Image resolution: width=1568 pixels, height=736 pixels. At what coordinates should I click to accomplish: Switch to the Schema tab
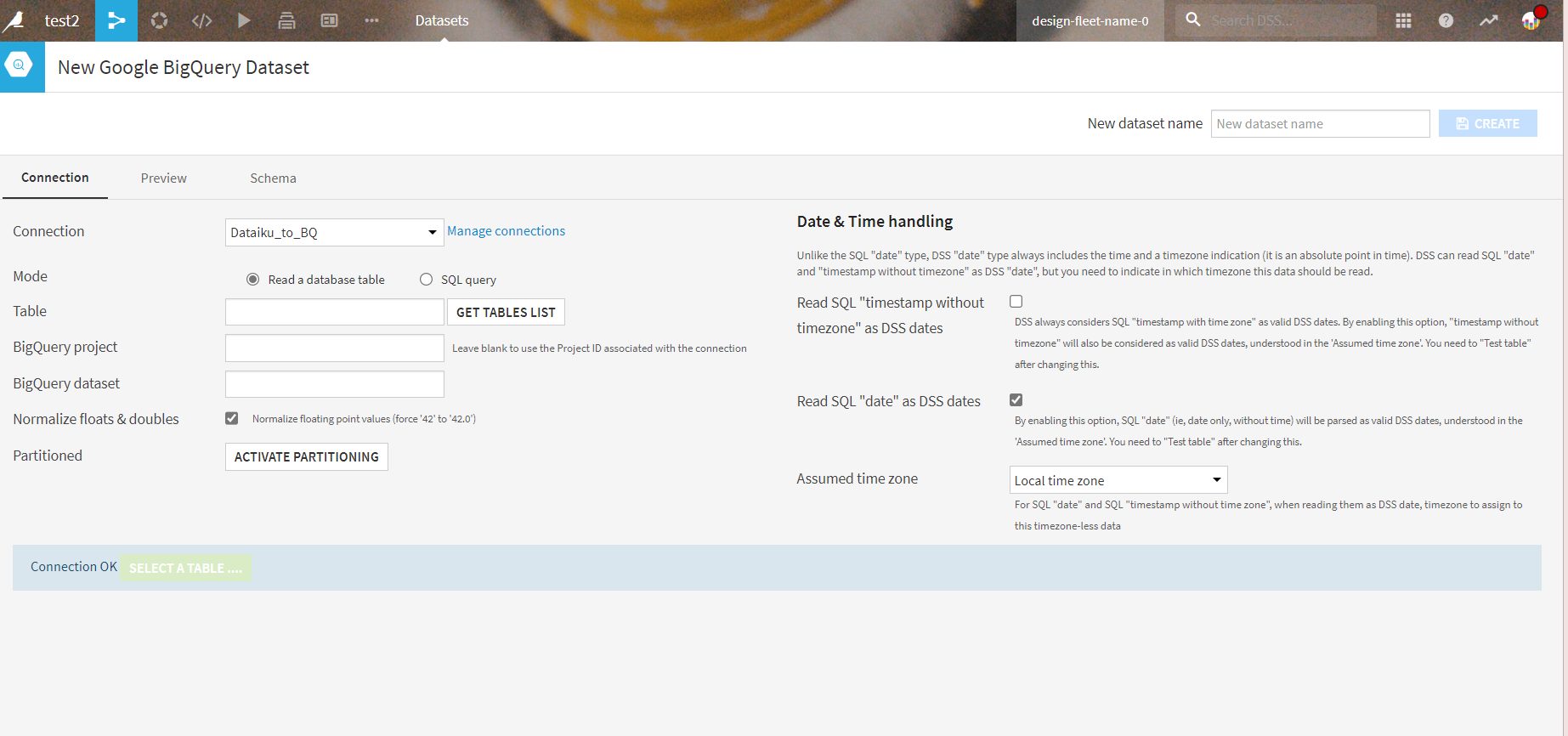[273, 178]
